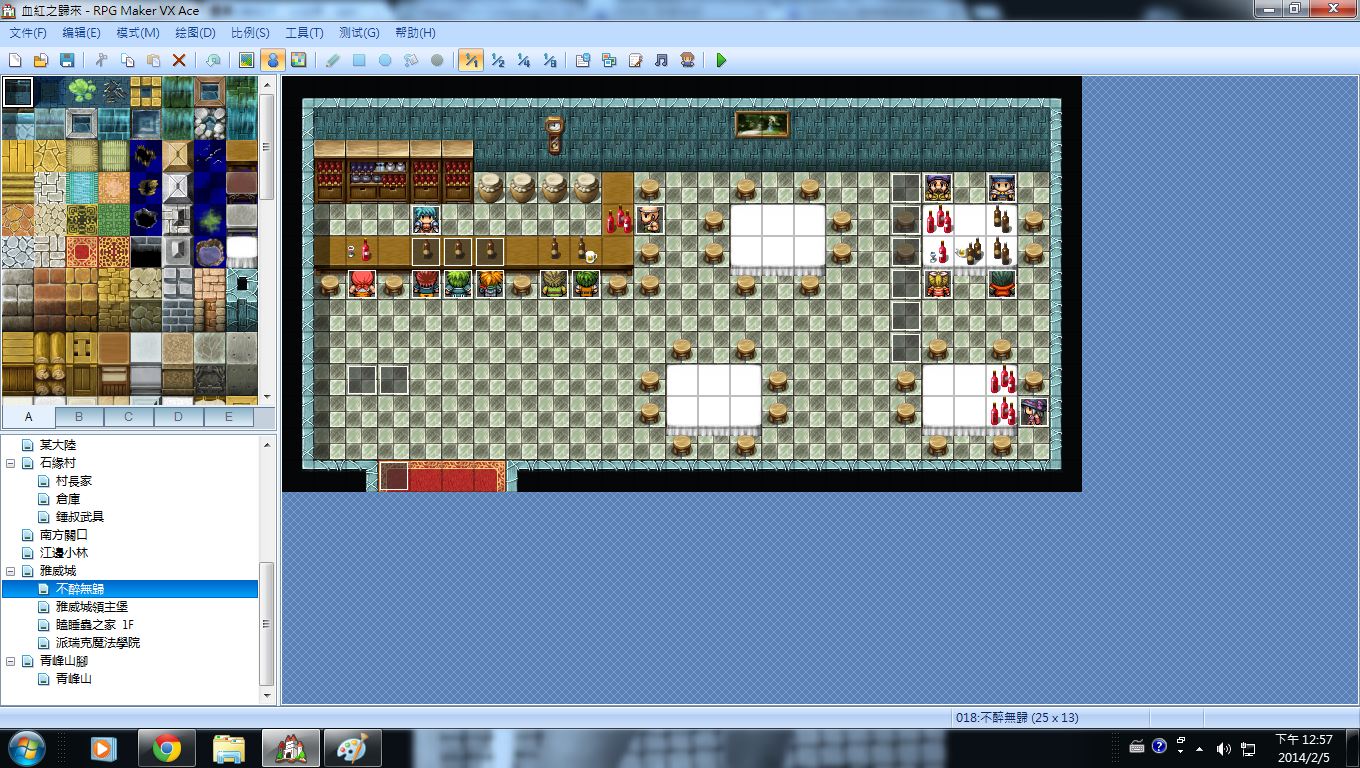Image resolution: width=1360 pixels, height=768 pixels.
Task: Switch to Map editing mode
Action: pyautogui.click(x=246, y=60)
